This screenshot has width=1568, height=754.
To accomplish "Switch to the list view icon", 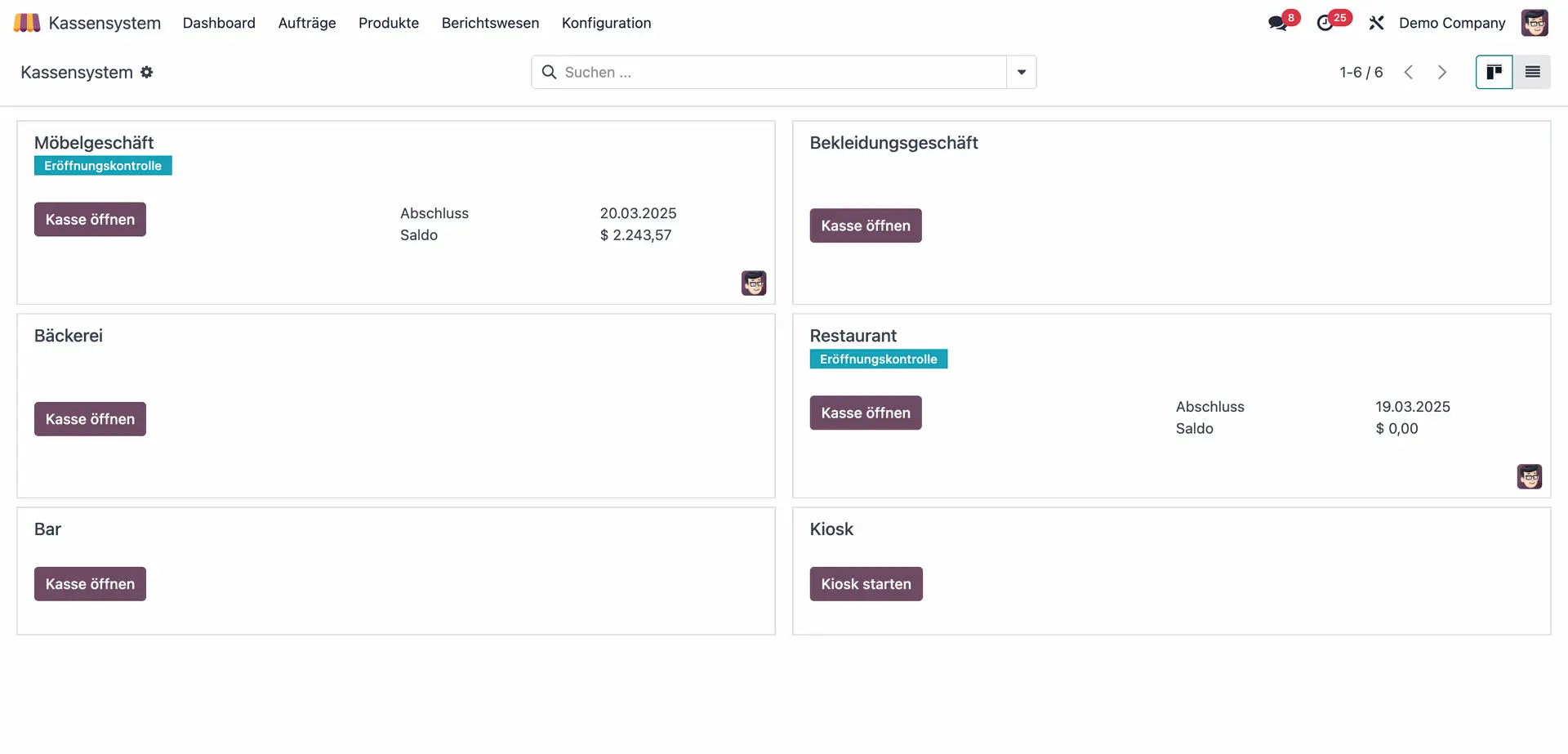I will [x=1533, y=72].
